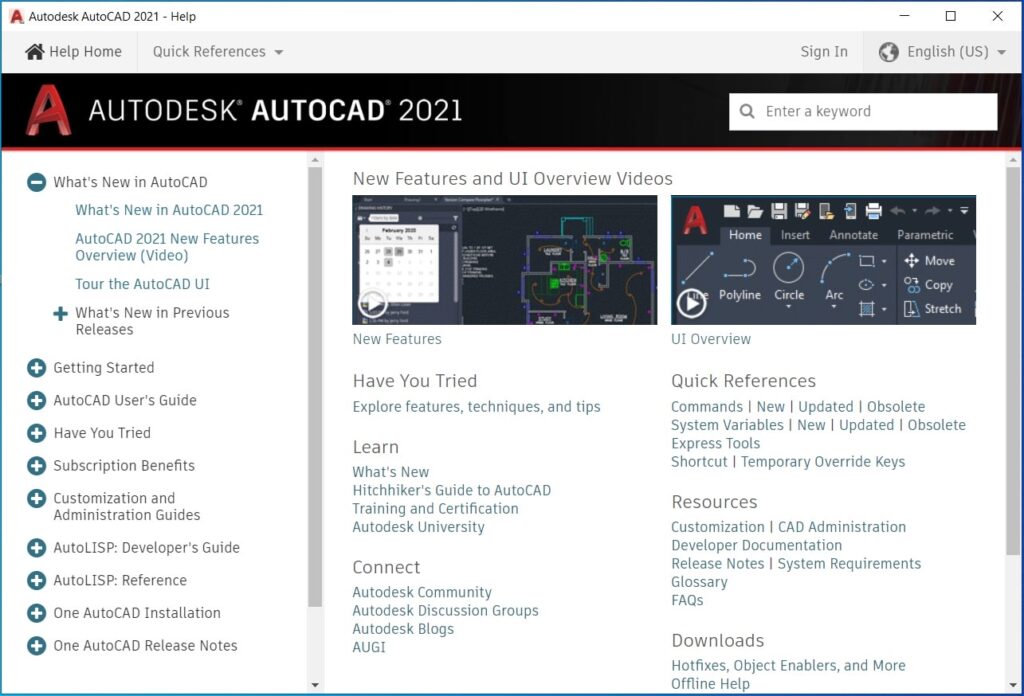Expand AutoLISP: Reference section
1024x696 pixels.
click(x=37, y=580)
